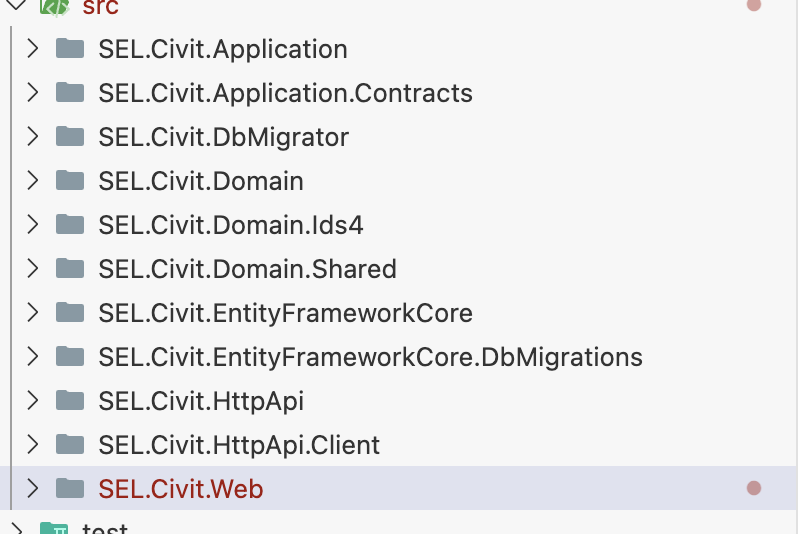Expand the SEL.Civit.EntityFrameworkCore.DbMigrations chevron
Image resolution: width=802 pixels, height=534 pixels.
point(32,356)
